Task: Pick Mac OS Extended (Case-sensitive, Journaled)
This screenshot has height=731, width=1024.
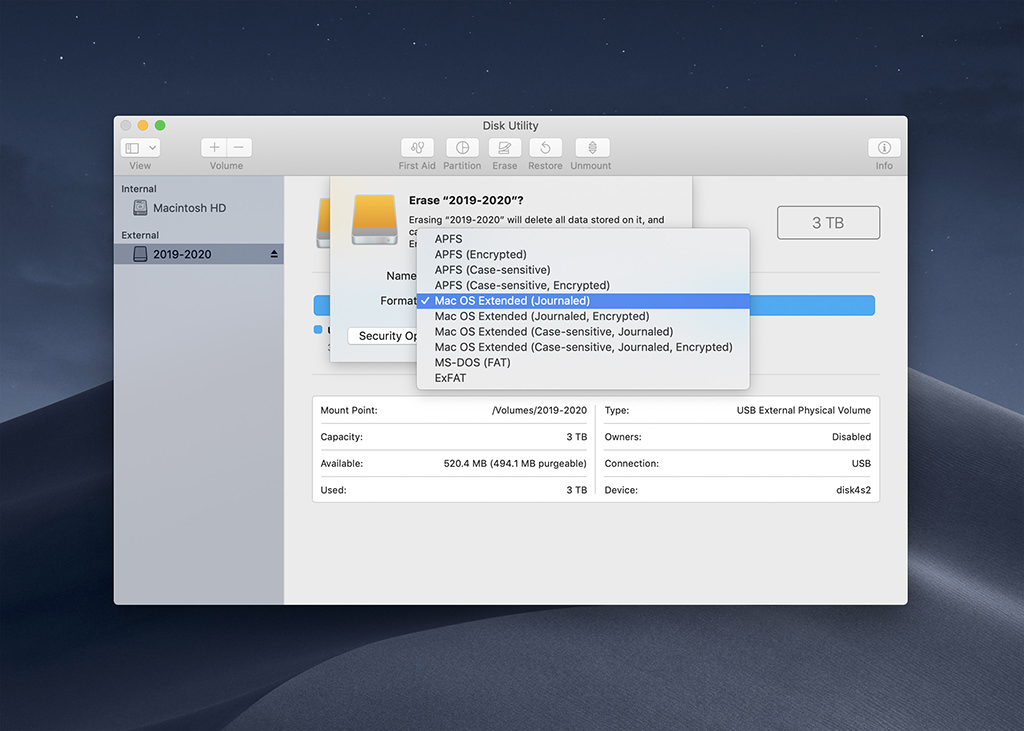Action: (x=583, y=332)
